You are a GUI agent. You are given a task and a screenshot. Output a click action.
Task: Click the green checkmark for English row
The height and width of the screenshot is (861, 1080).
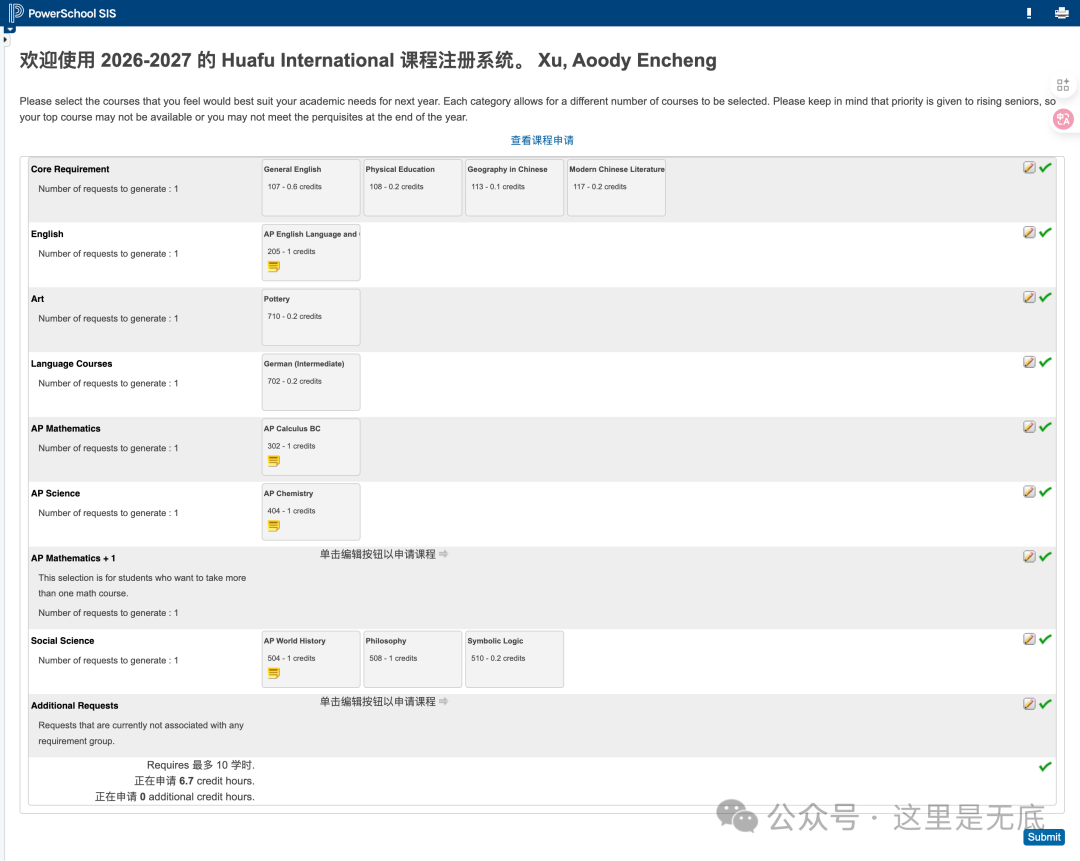tap(1045, 233)
